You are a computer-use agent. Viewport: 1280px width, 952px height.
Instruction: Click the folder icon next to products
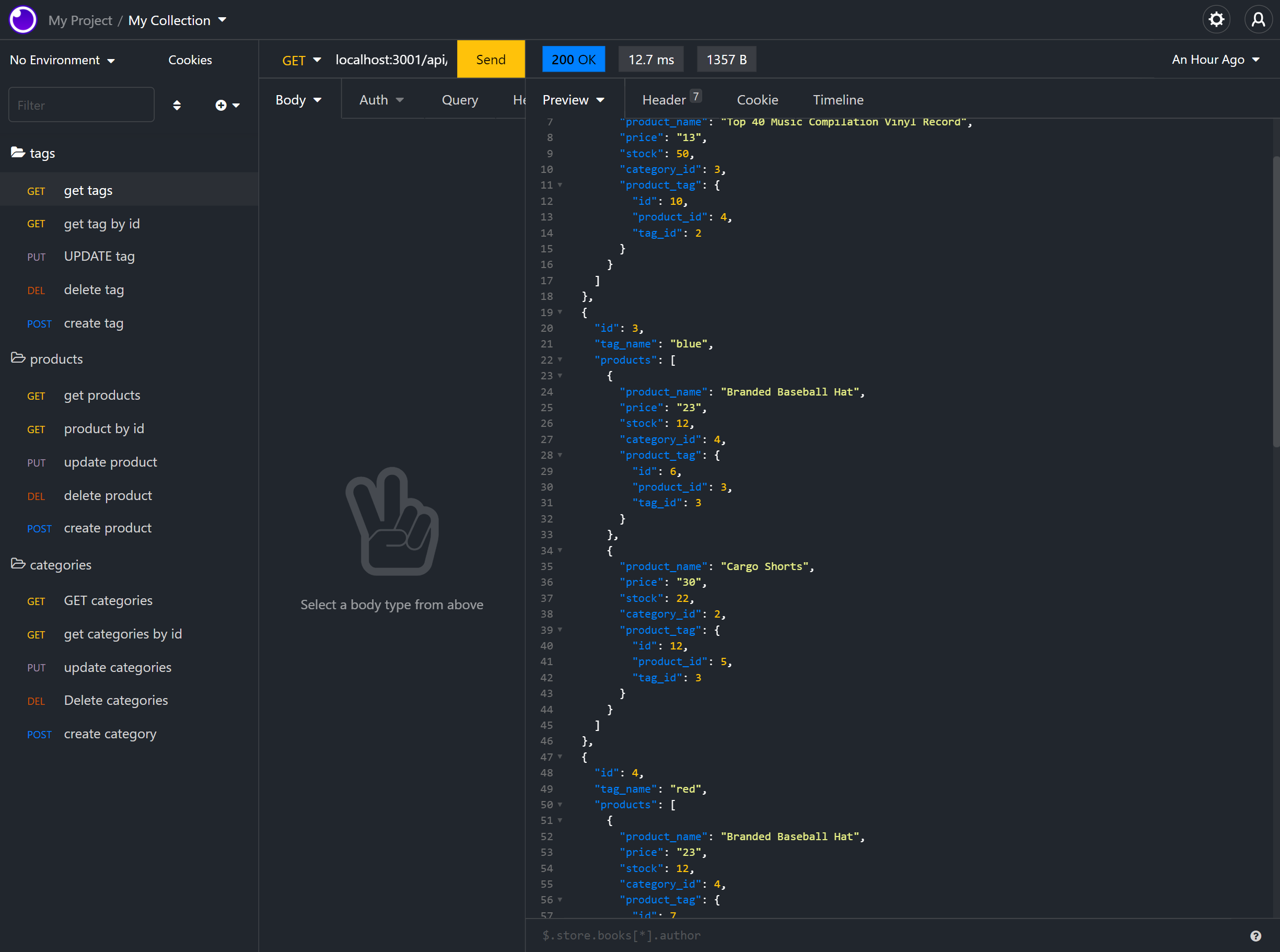coord(18,358)
